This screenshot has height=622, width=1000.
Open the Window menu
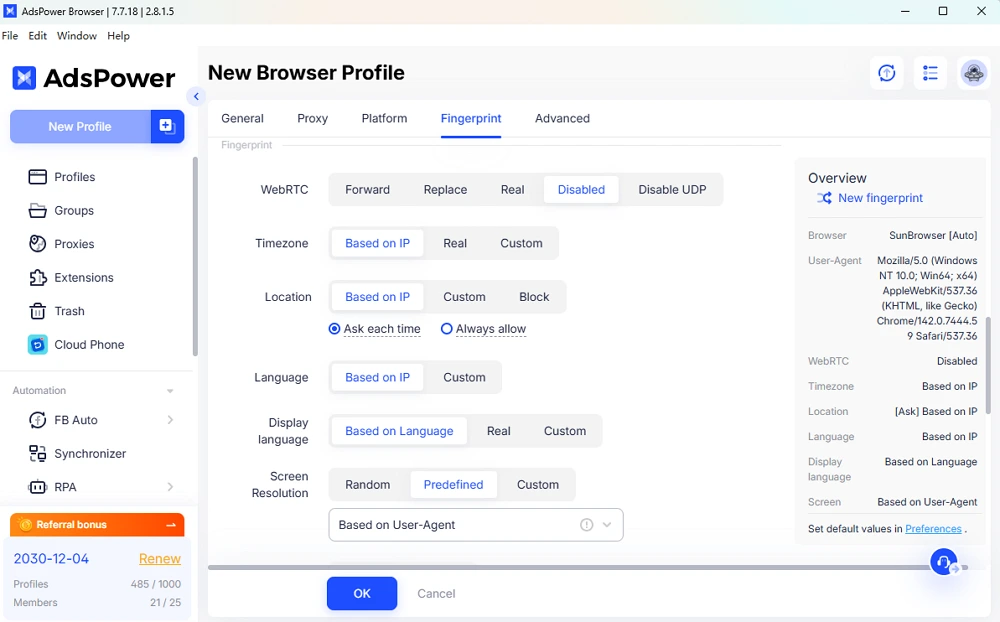pos(76,35)
